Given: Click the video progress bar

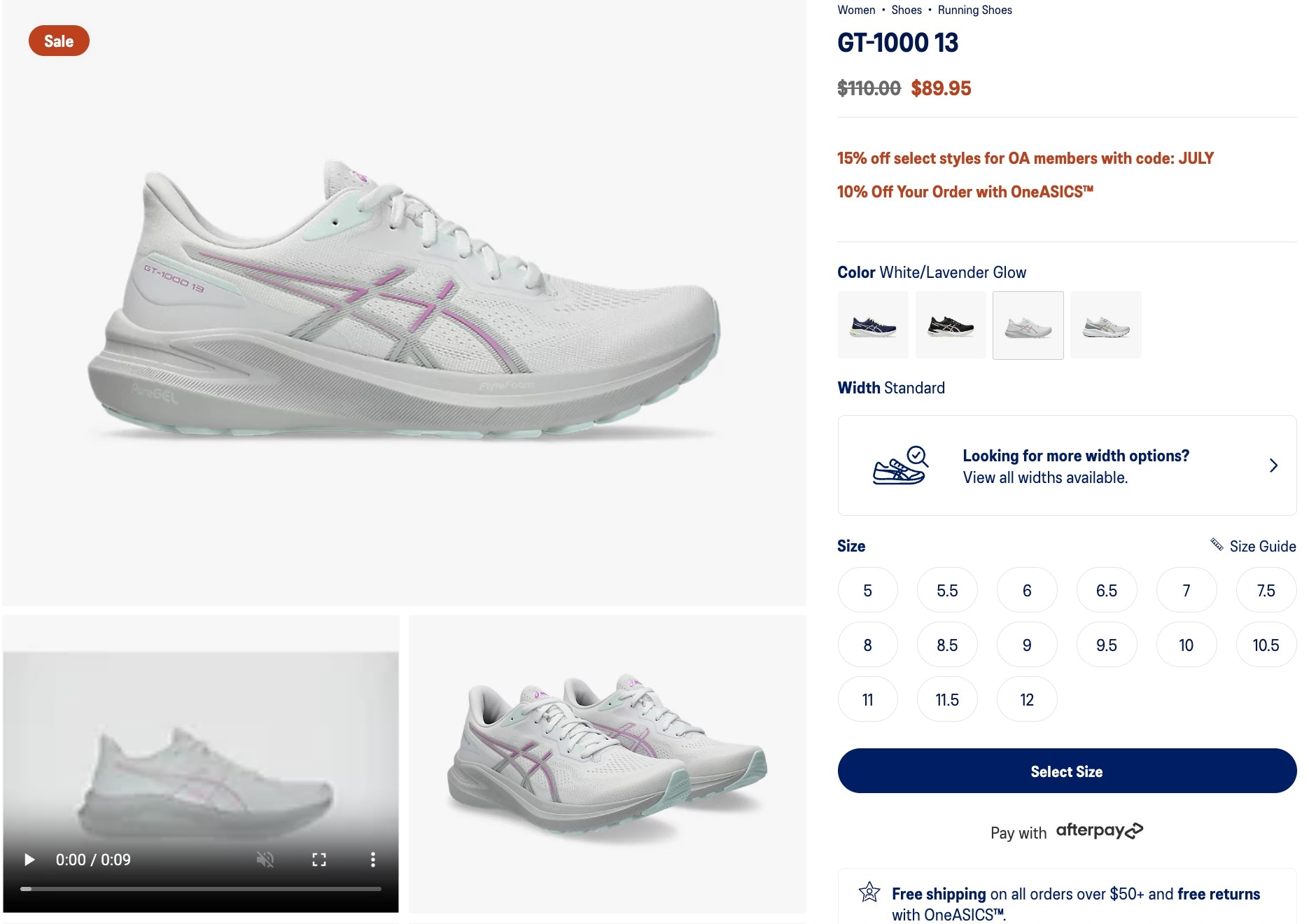Looking at the screenshot, I should tap(201, 889).
